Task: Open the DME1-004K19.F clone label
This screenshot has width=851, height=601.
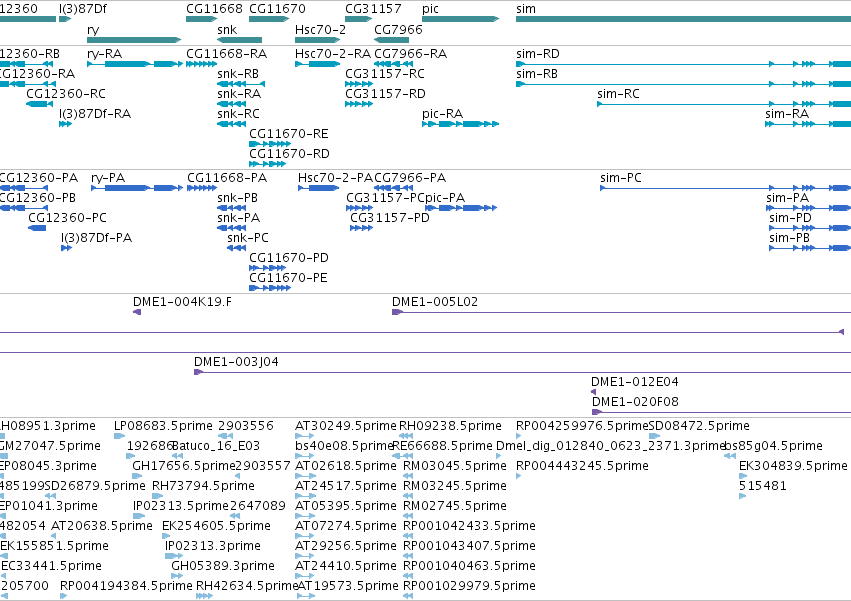Action: point(182,302)
